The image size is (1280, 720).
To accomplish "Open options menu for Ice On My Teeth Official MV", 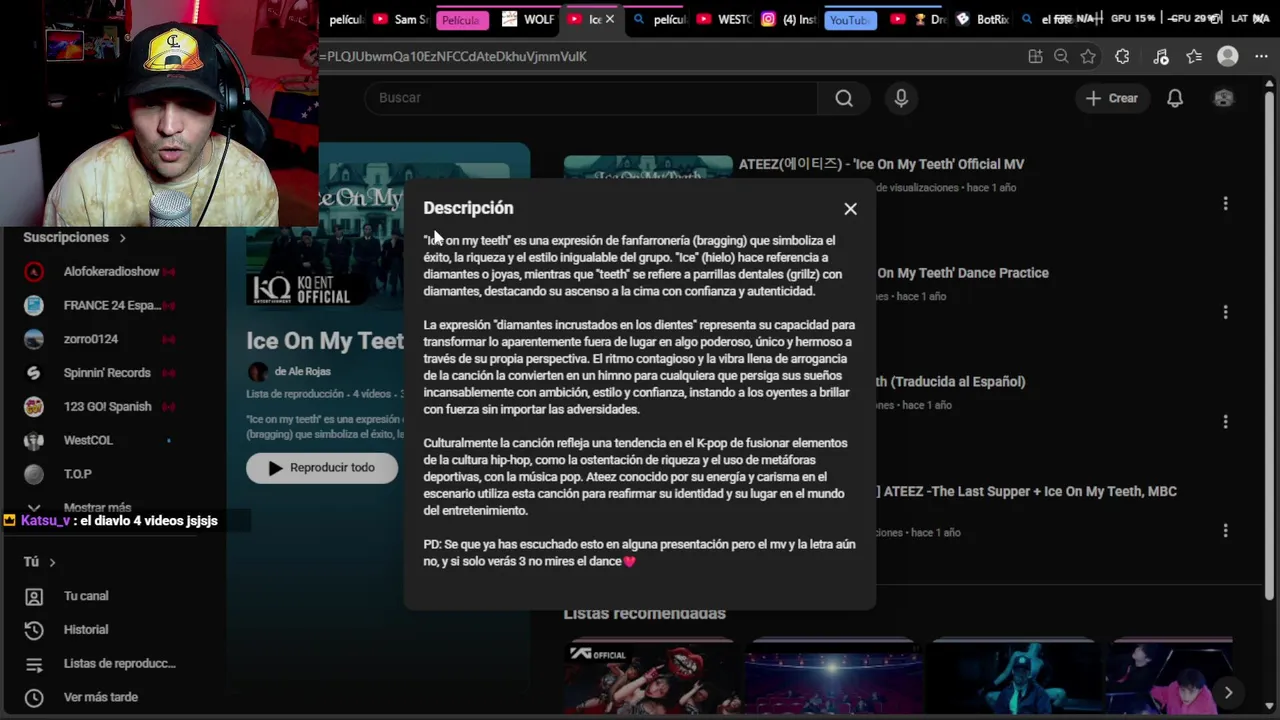I will [x=1225, y=204].
